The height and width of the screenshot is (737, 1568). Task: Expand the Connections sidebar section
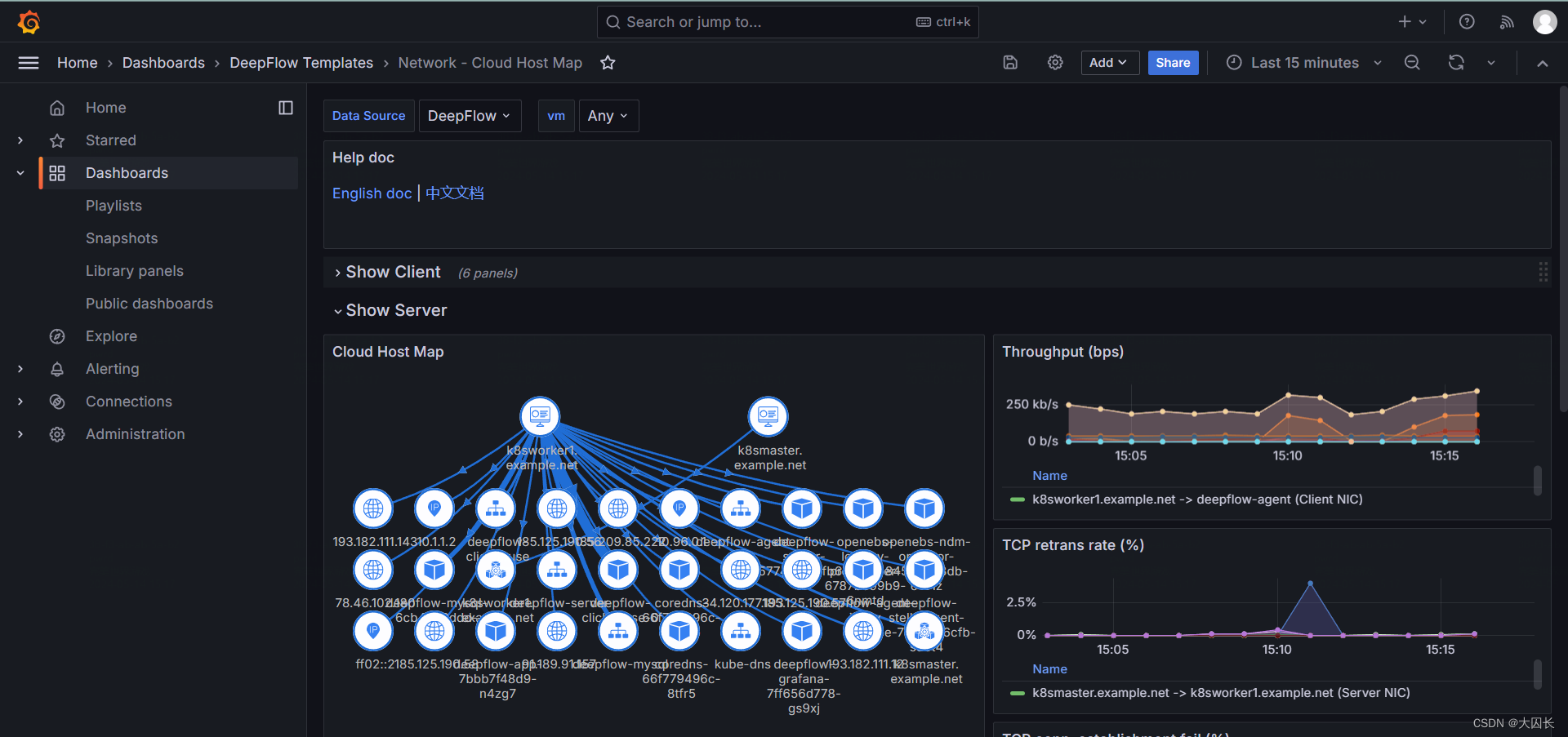coord(20,402)
